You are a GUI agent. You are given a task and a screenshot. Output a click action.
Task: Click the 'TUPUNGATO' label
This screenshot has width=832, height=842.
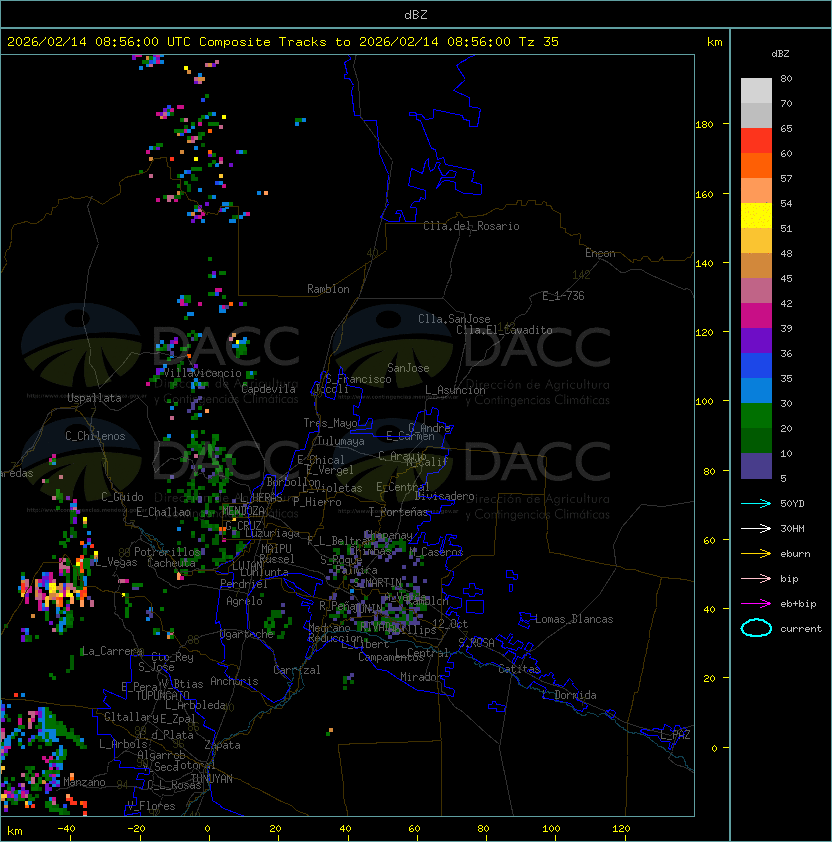(x=162, y=695)
